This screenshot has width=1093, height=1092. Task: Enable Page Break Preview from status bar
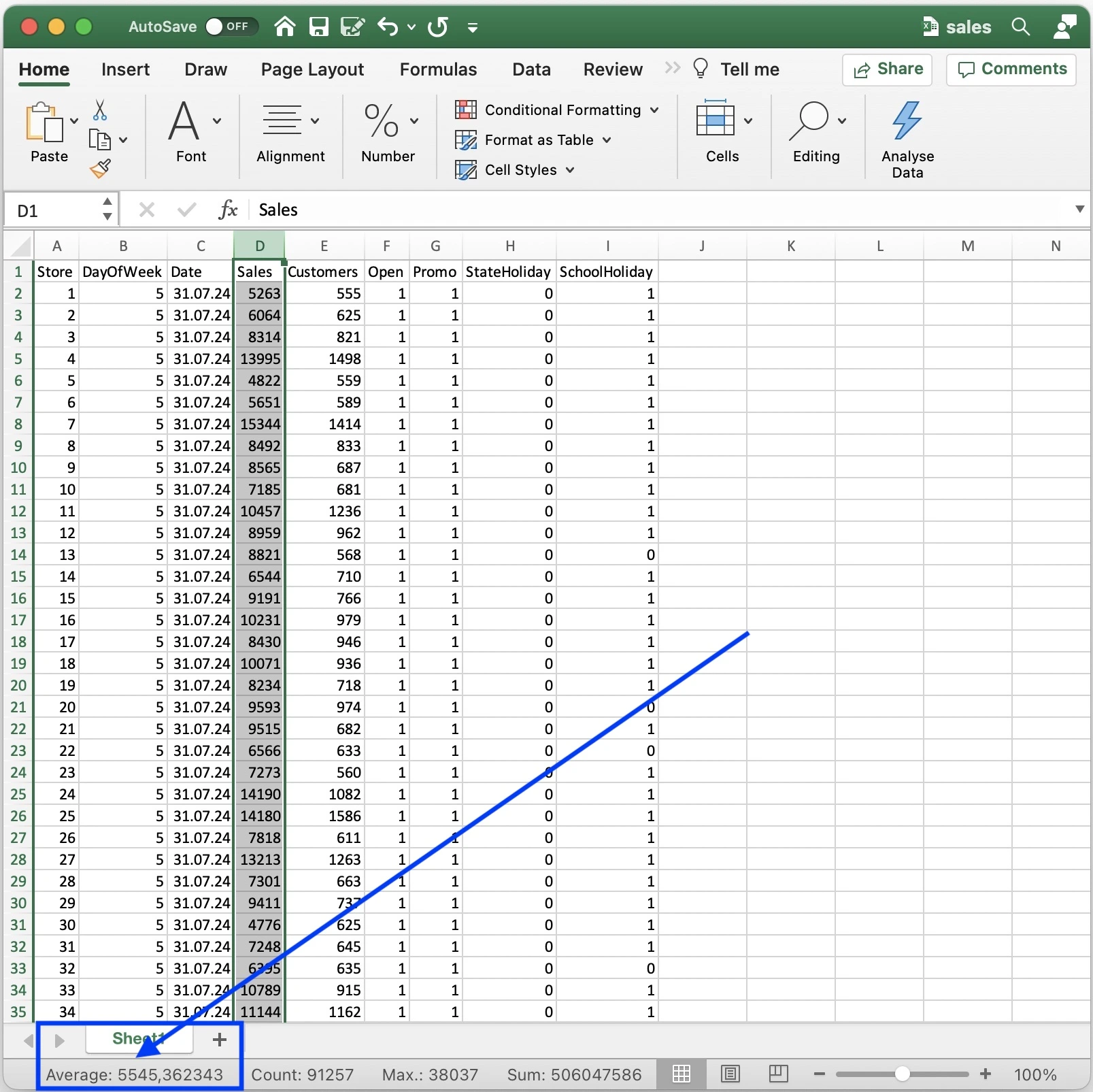(x=778, y=1074)
